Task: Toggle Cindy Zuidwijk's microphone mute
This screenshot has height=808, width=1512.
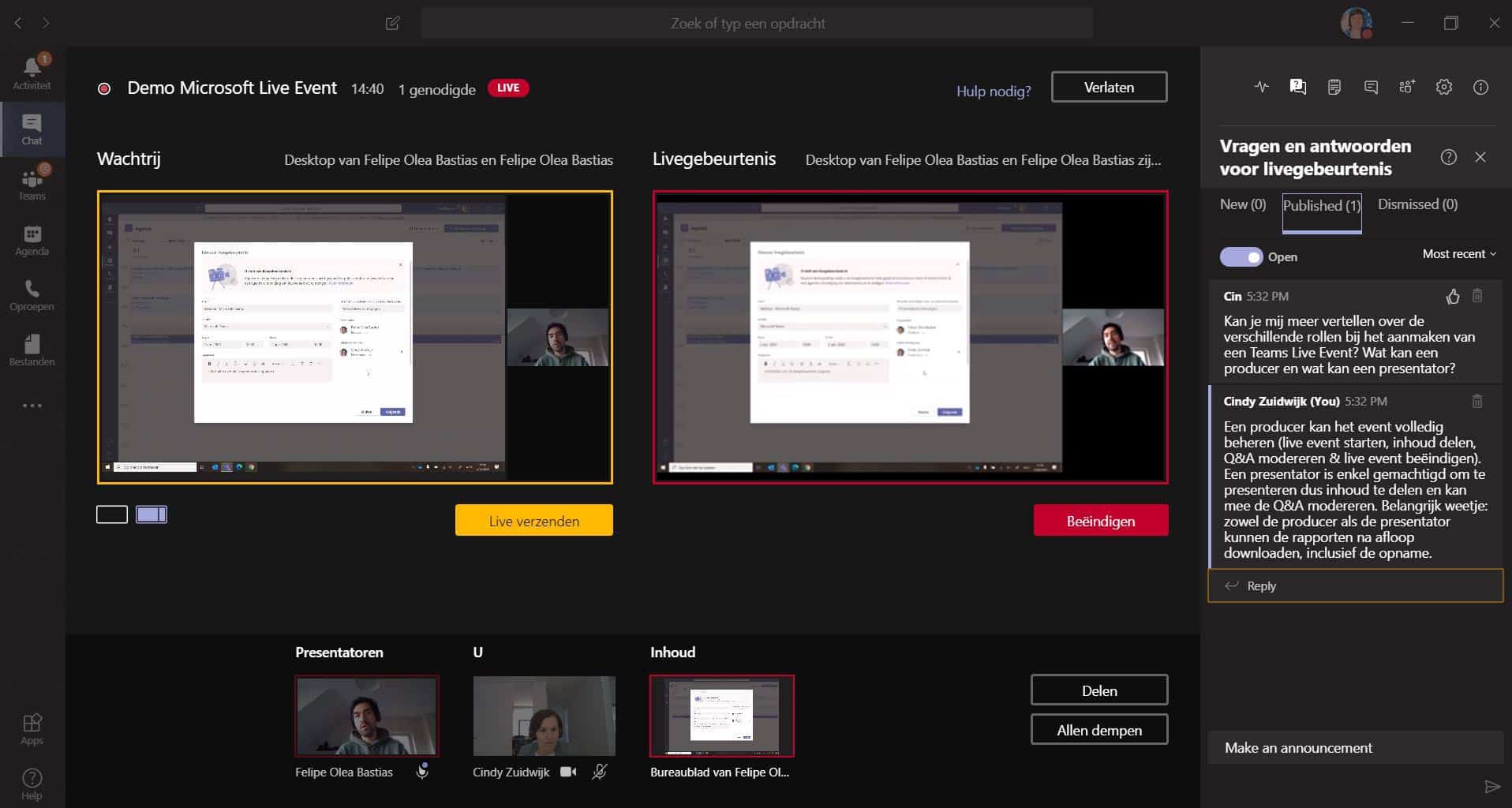Action: (x=600, y=772)
